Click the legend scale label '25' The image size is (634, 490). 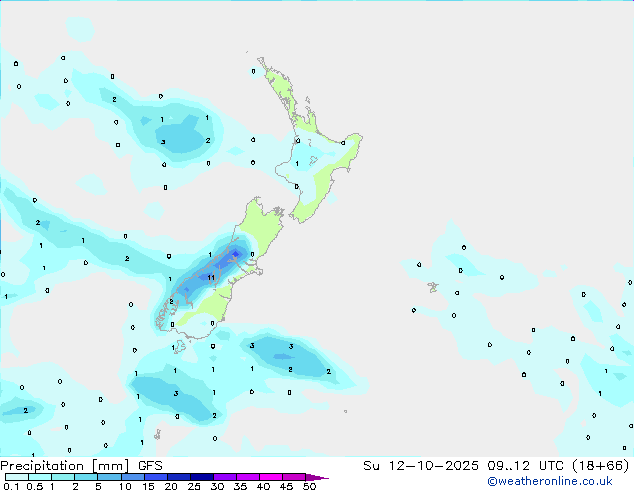194,486
